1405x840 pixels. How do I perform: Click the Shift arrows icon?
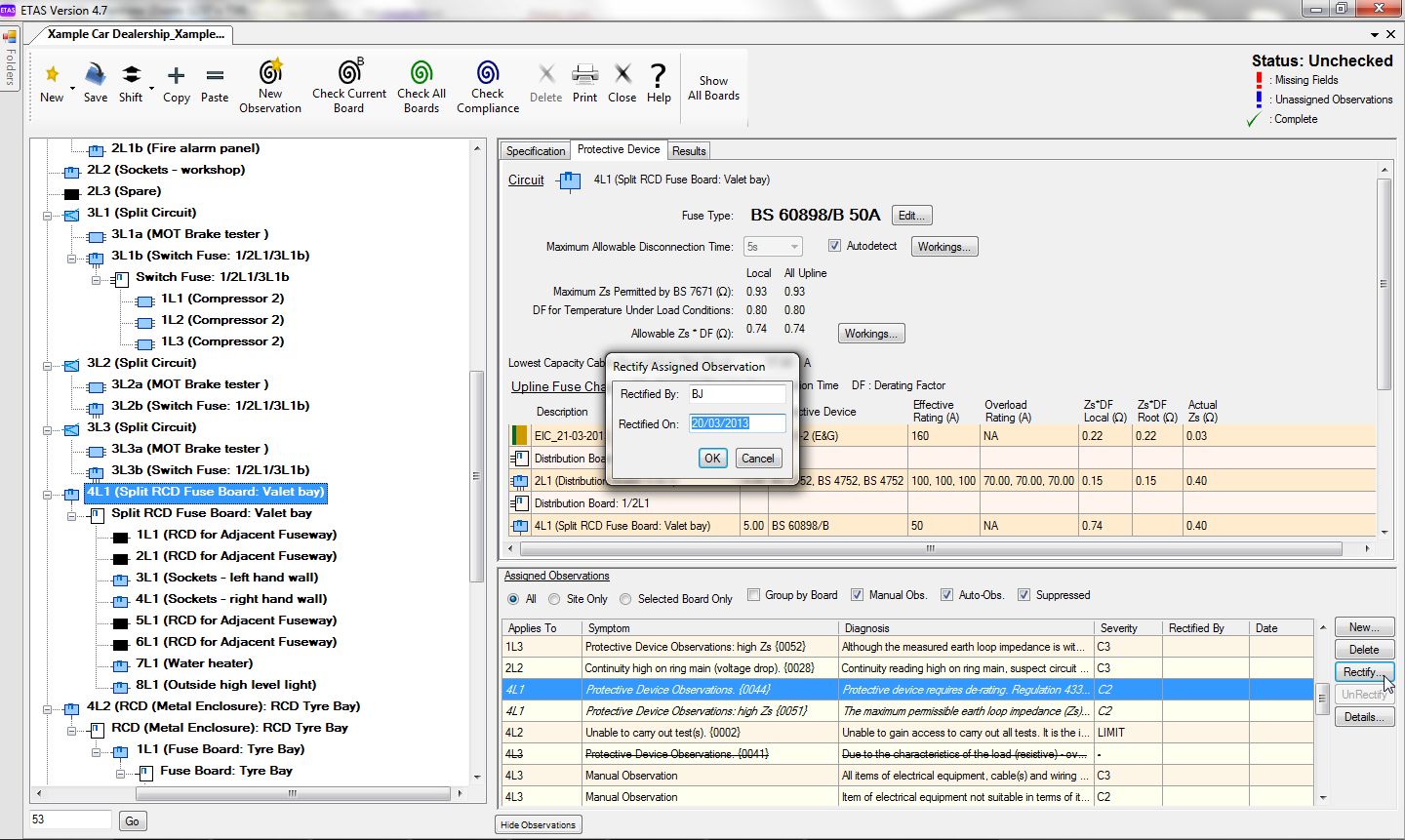[x=131, y=74]
